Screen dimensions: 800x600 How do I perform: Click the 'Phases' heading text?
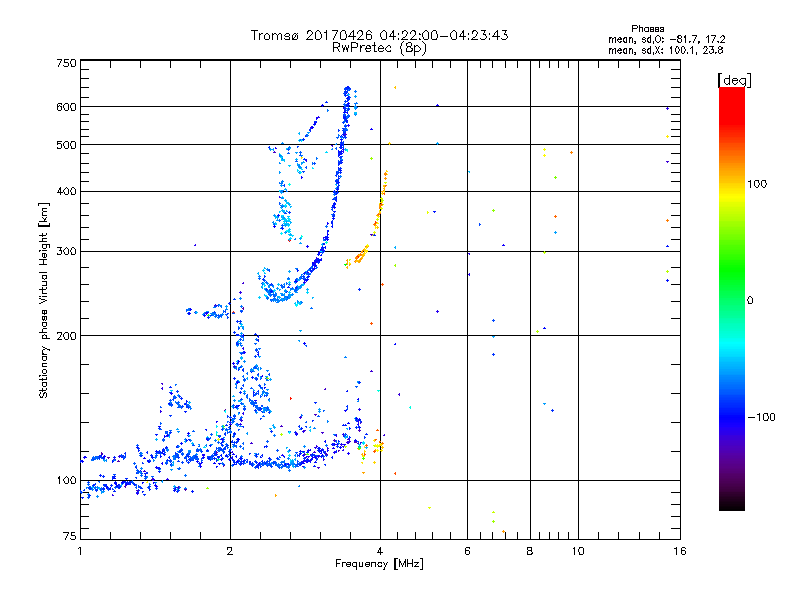pos(647,29)
